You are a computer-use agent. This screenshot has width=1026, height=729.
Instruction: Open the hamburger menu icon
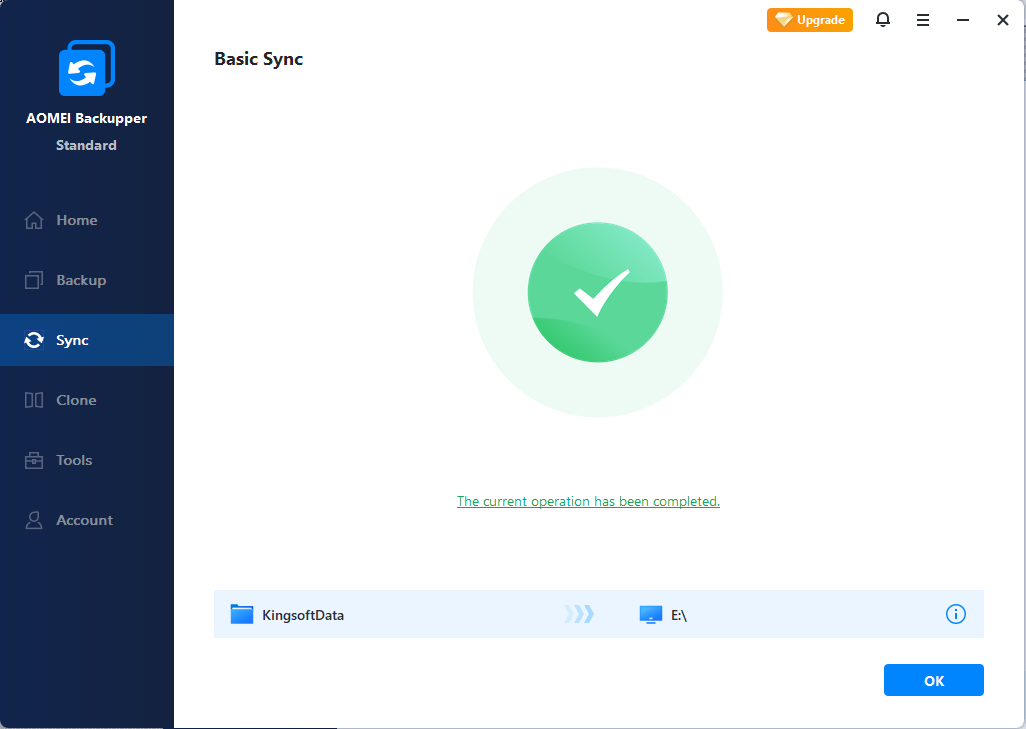923,20
